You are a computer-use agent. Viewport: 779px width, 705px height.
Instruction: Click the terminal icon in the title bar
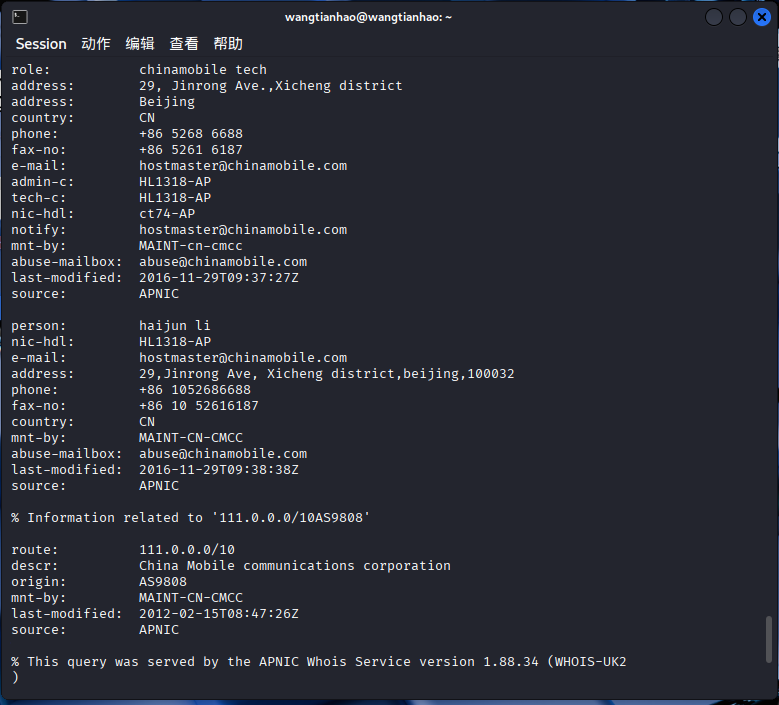pos(20,17)
